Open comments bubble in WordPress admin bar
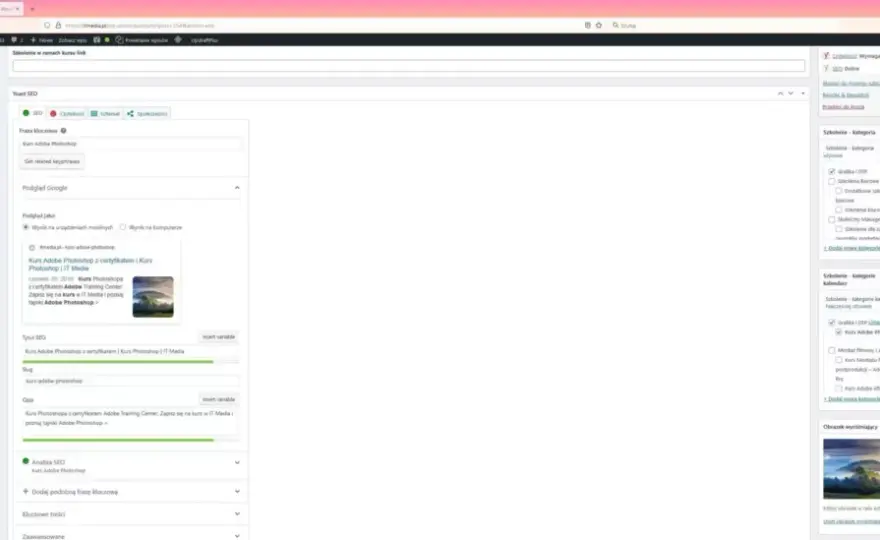The width and height of the screenshot is (880, 540). pyautogui.click(x=14, y=40)
